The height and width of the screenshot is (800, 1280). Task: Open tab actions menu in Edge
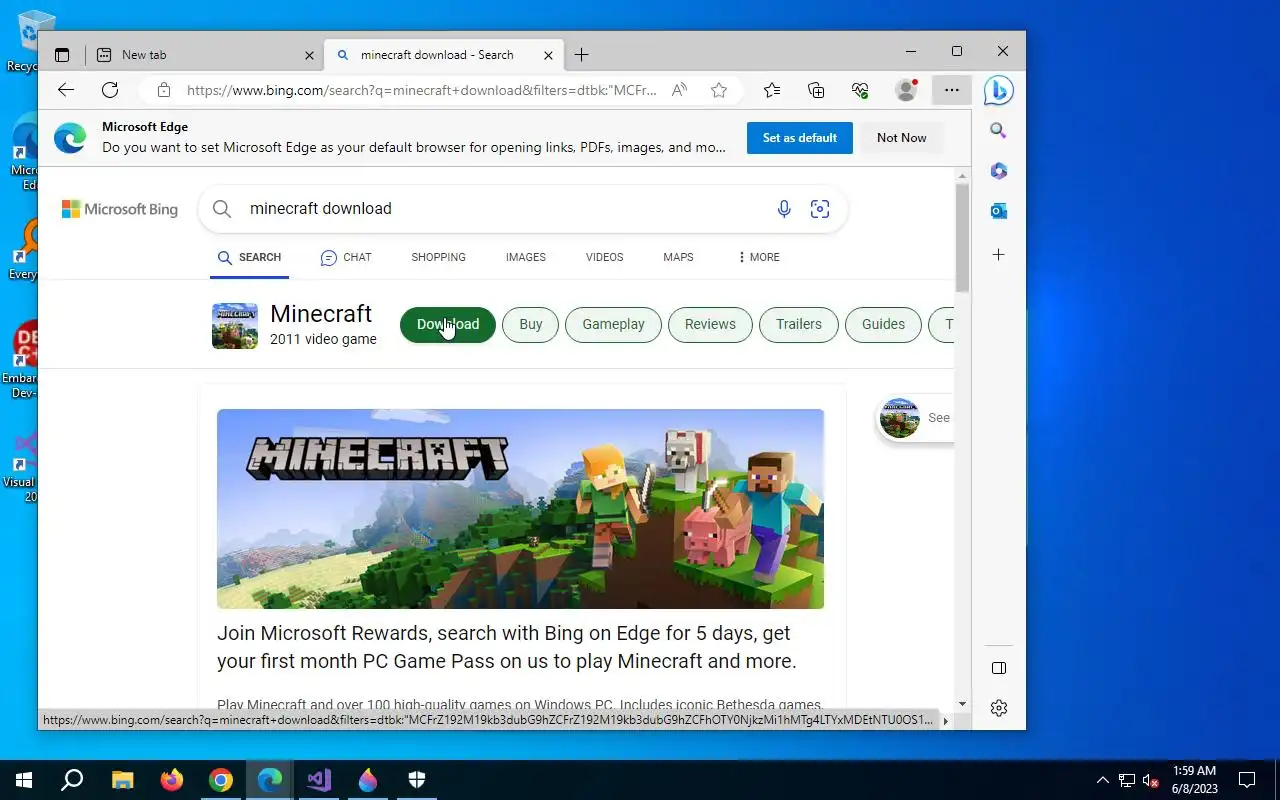tap(62, 55)
